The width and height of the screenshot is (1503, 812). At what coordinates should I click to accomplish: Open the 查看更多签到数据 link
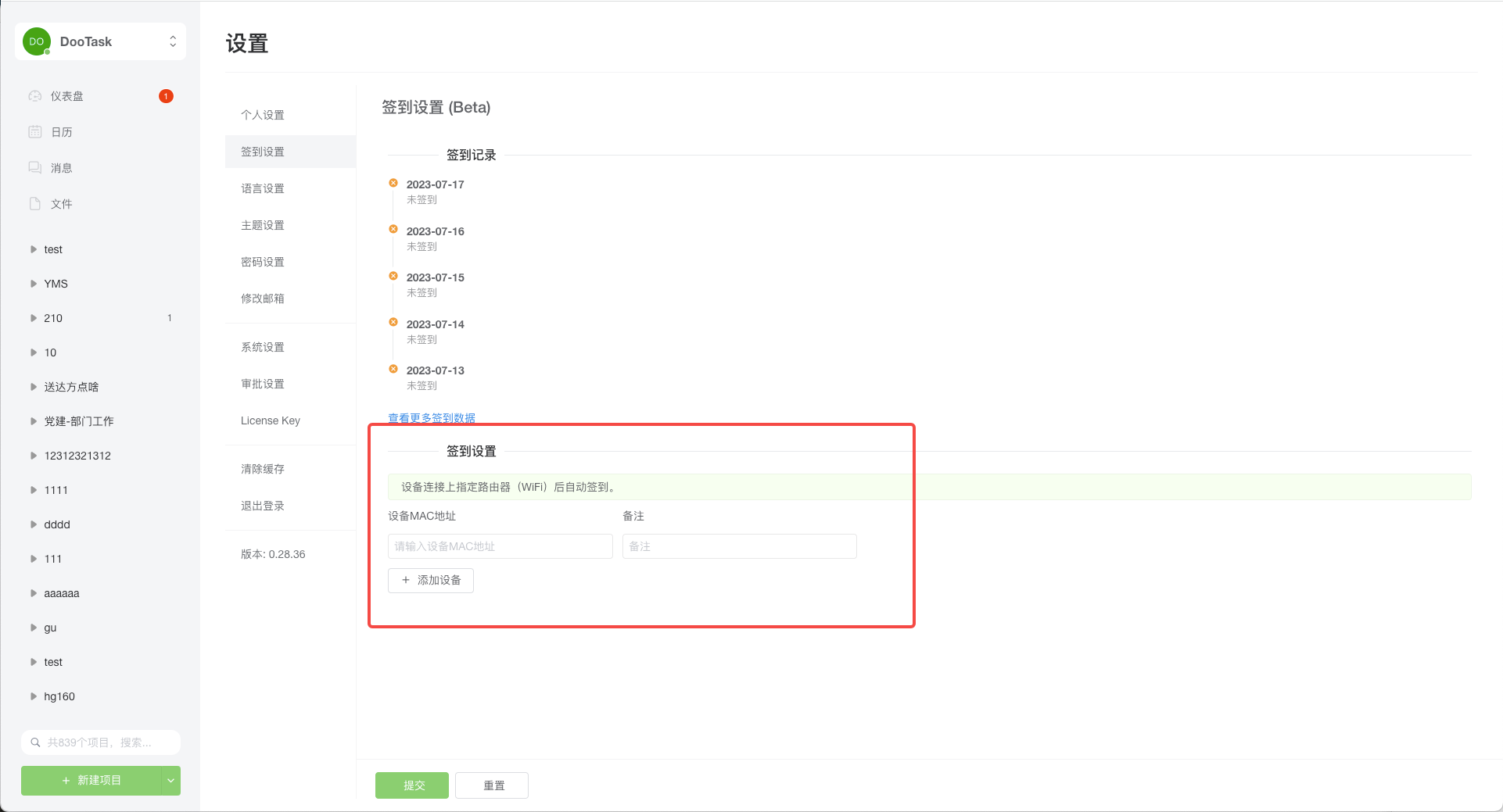pyautogui.click(x=432, y=418)
